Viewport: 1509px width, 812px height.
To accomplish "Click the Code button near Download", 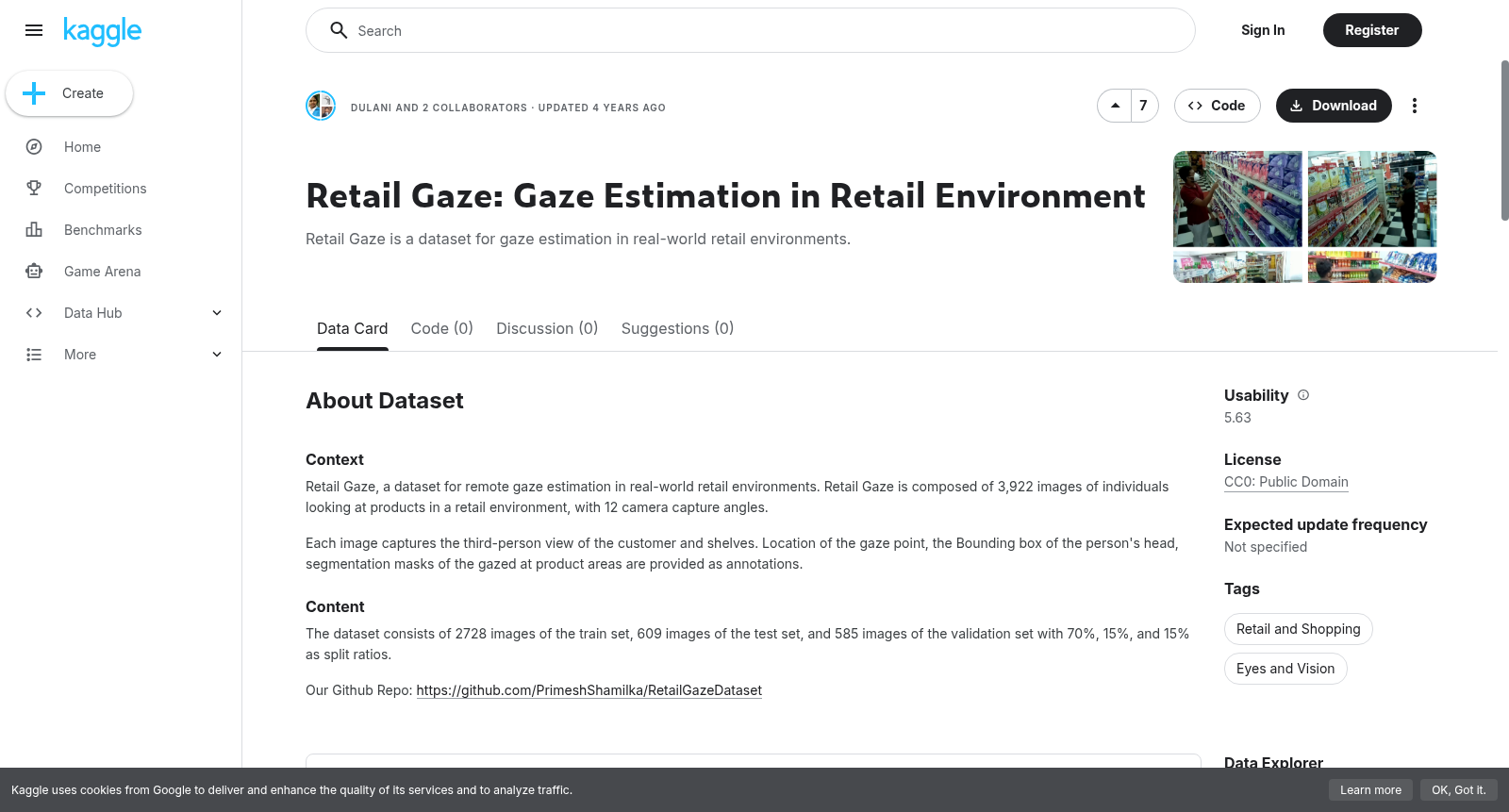I will pos(1217,106).
